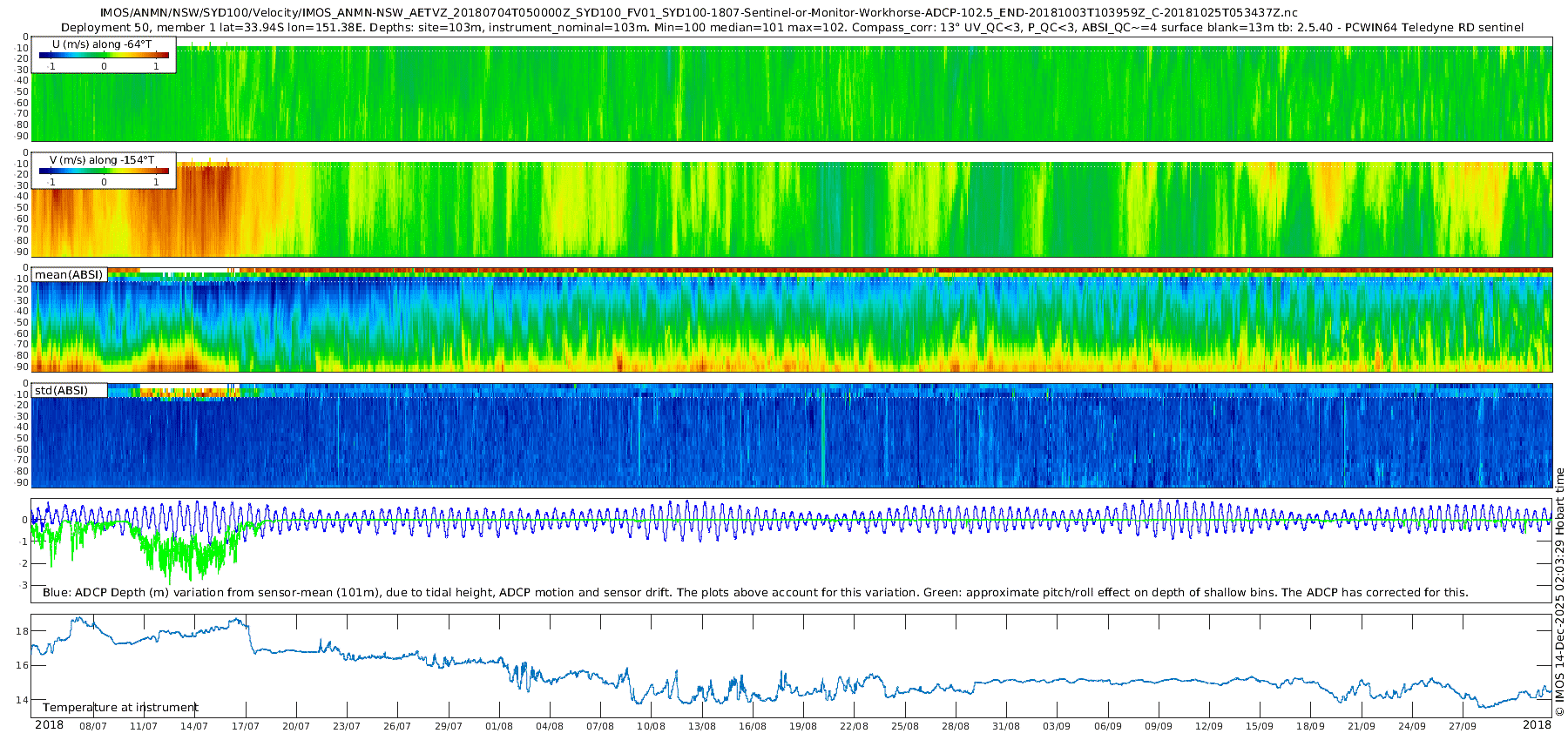Select the 16/08 date tick
The height and width of the screenshot is (740, 1568).
pyautogui.click(x=753, y=727)
